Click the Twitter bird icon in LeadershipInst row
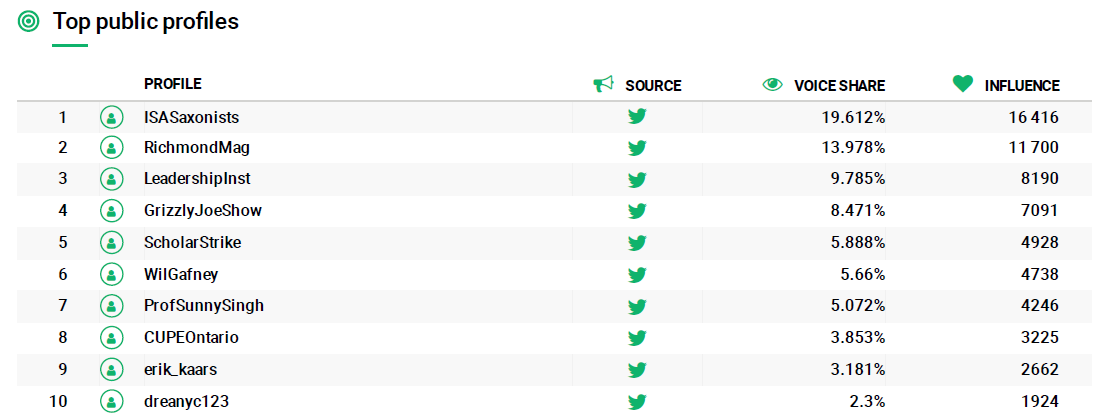The image size is (1105, 416). [x=637, y=180]
